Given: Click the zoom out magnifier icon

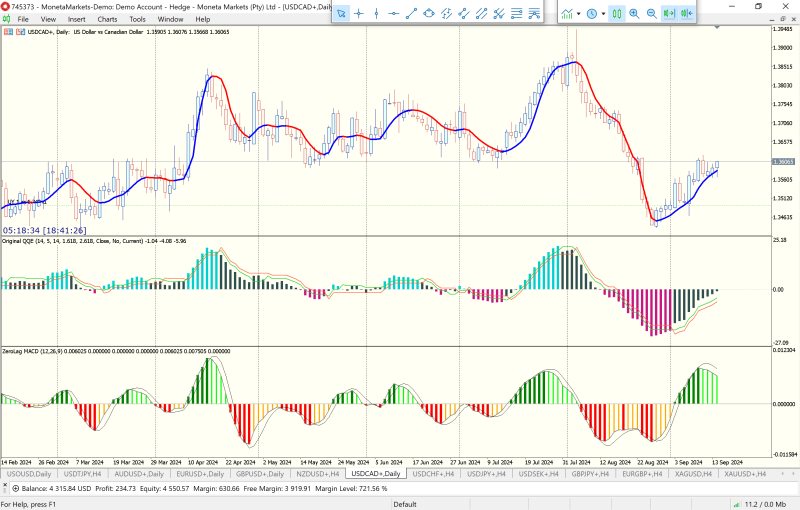Looking at the screenshot, I should coord(651,14).
